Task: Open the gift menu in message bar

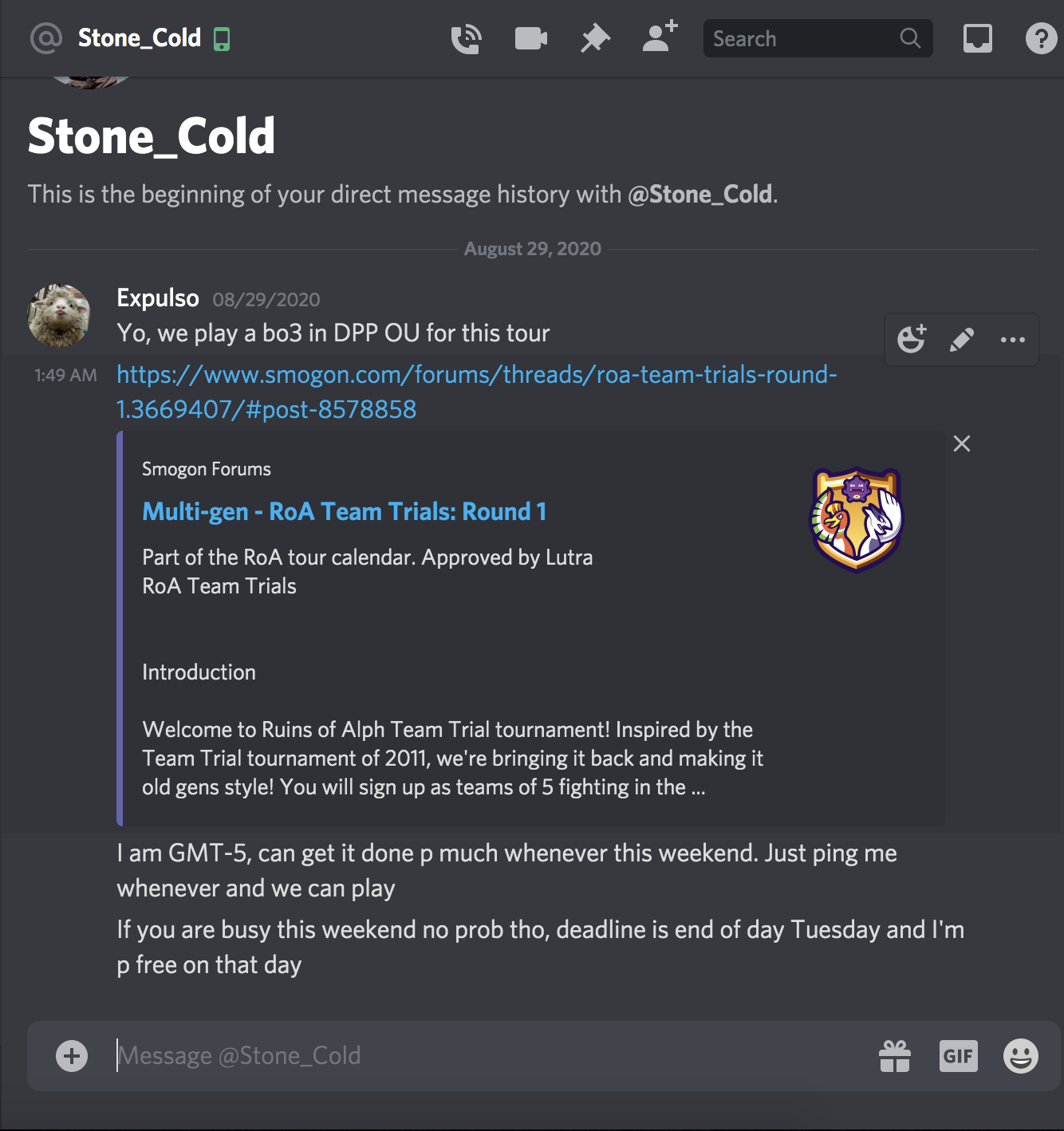Action: [895, 1055]
